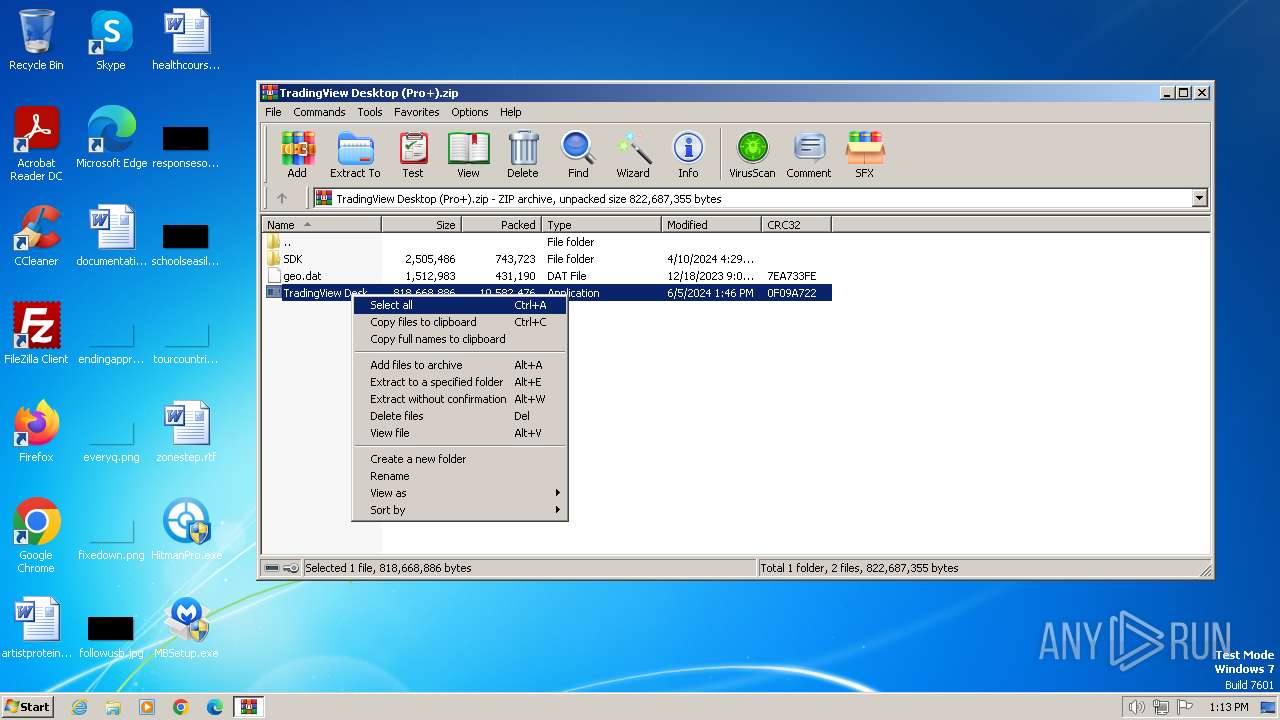Open the Comment tool
This screenshot has height=720, width=1280.
coord(808,155)
